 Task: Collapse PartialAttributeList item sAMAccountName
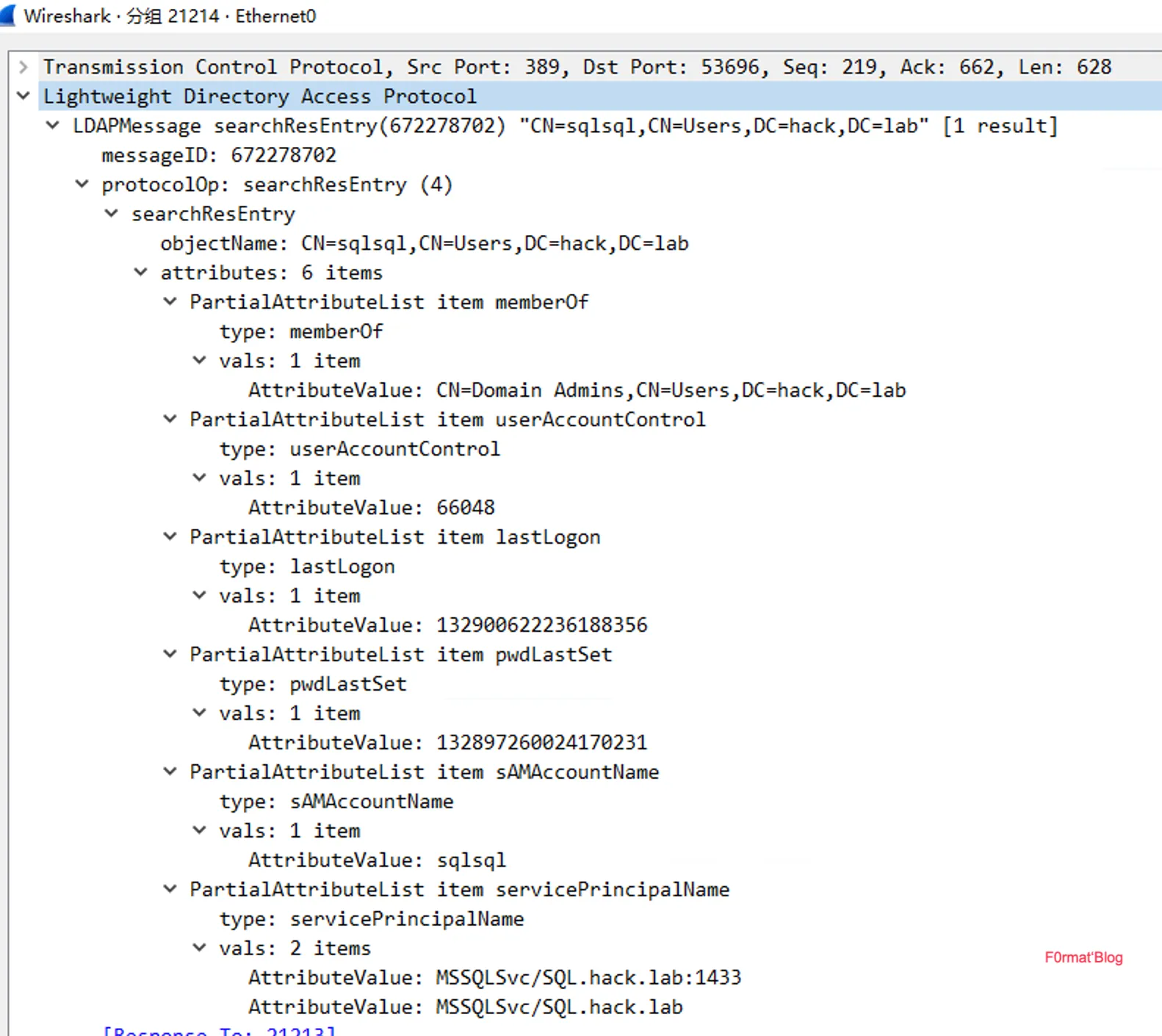pyautogui.click(x=170, y=772)
